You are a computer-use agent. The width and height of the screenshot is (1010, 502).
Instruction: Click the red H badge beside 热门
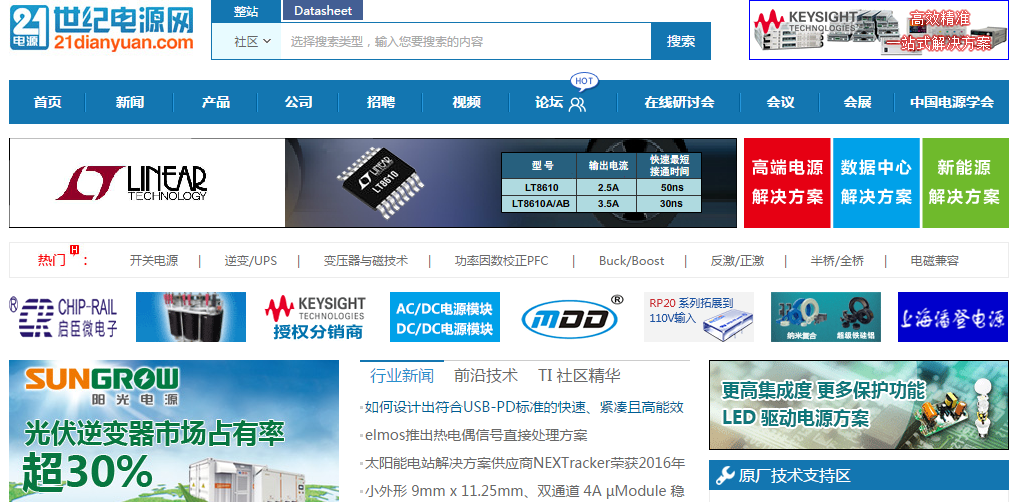coord(74,249)
